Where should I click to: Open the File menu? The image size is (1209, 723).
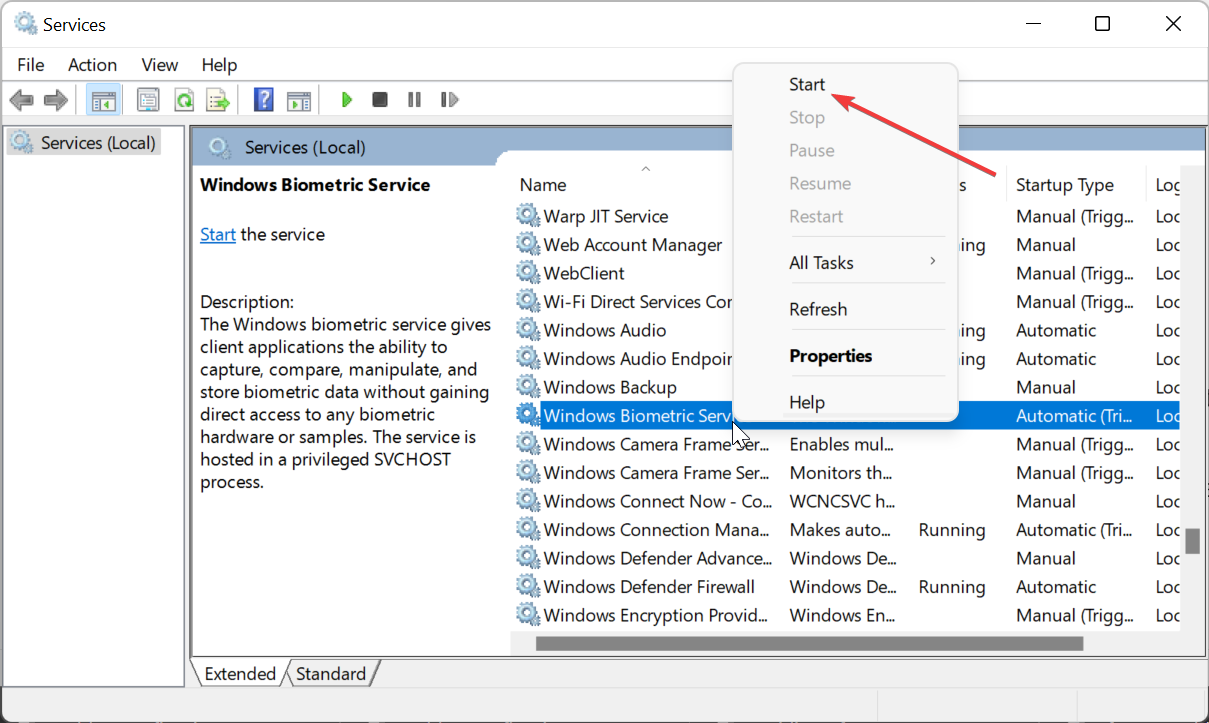click(31, 65)
